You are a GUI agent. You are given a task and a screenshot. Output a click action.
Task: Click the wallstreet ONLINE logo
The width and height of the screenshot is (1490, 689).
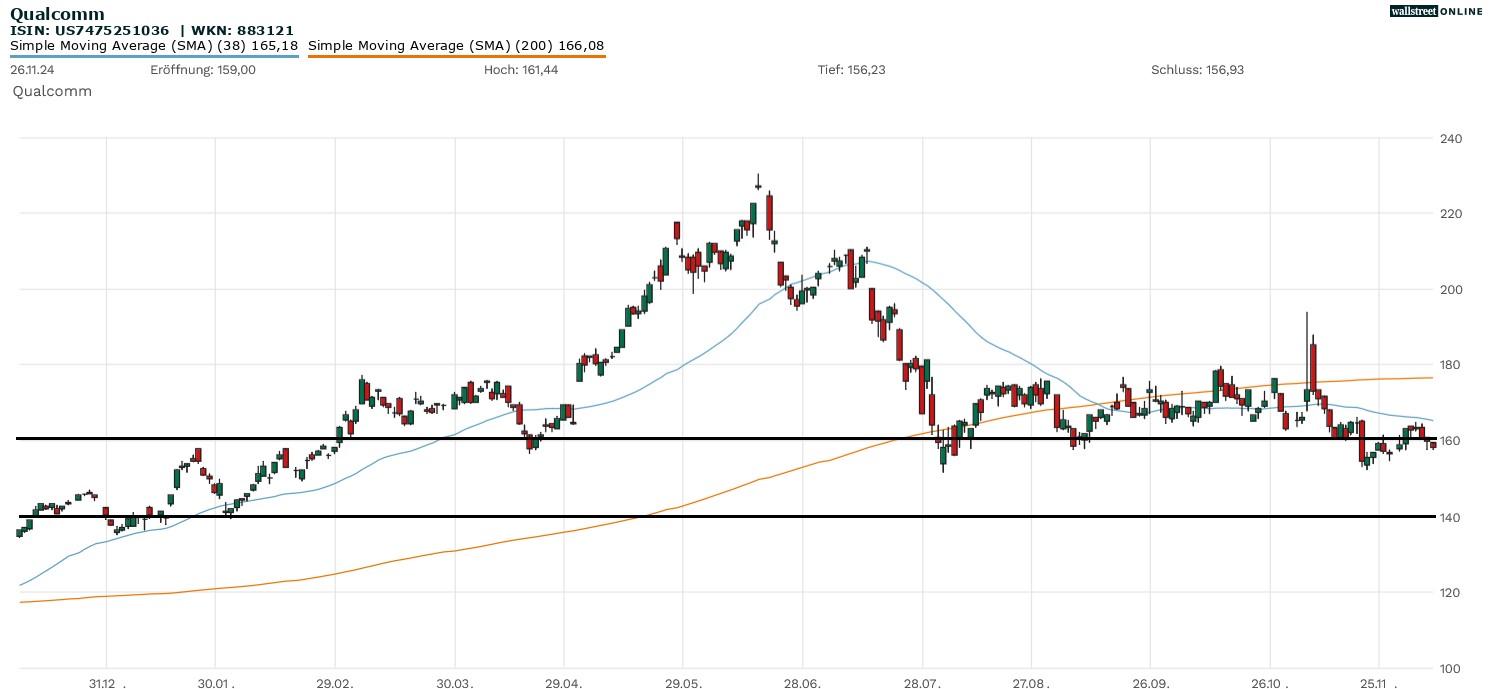click(1436, 11)
